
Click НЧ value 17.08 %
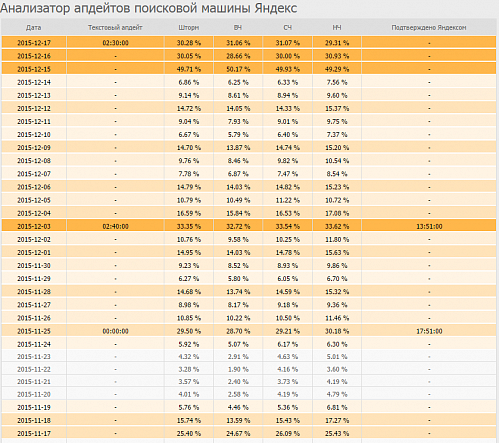337,213
